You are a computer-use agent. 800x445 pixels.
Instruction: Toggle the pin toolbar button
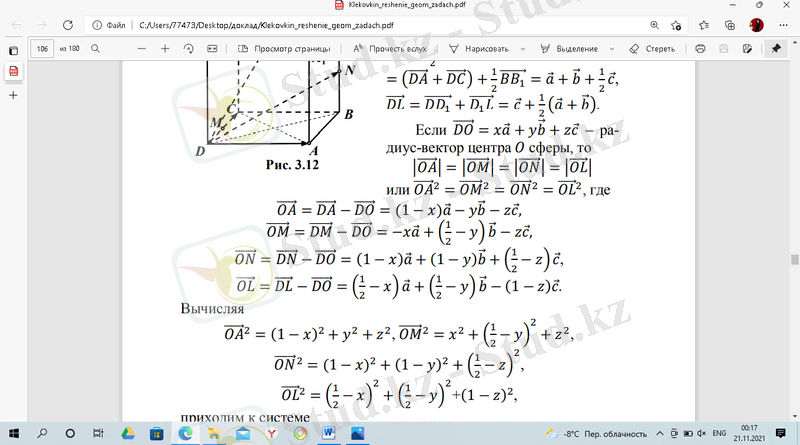coord(776,48)
